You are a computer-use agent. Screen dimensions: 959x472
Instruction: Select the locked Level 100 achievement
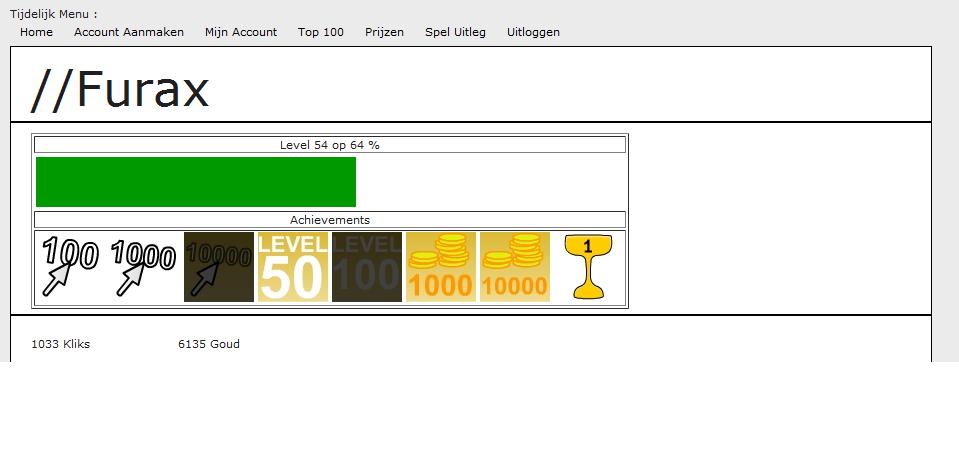[367, 267]
